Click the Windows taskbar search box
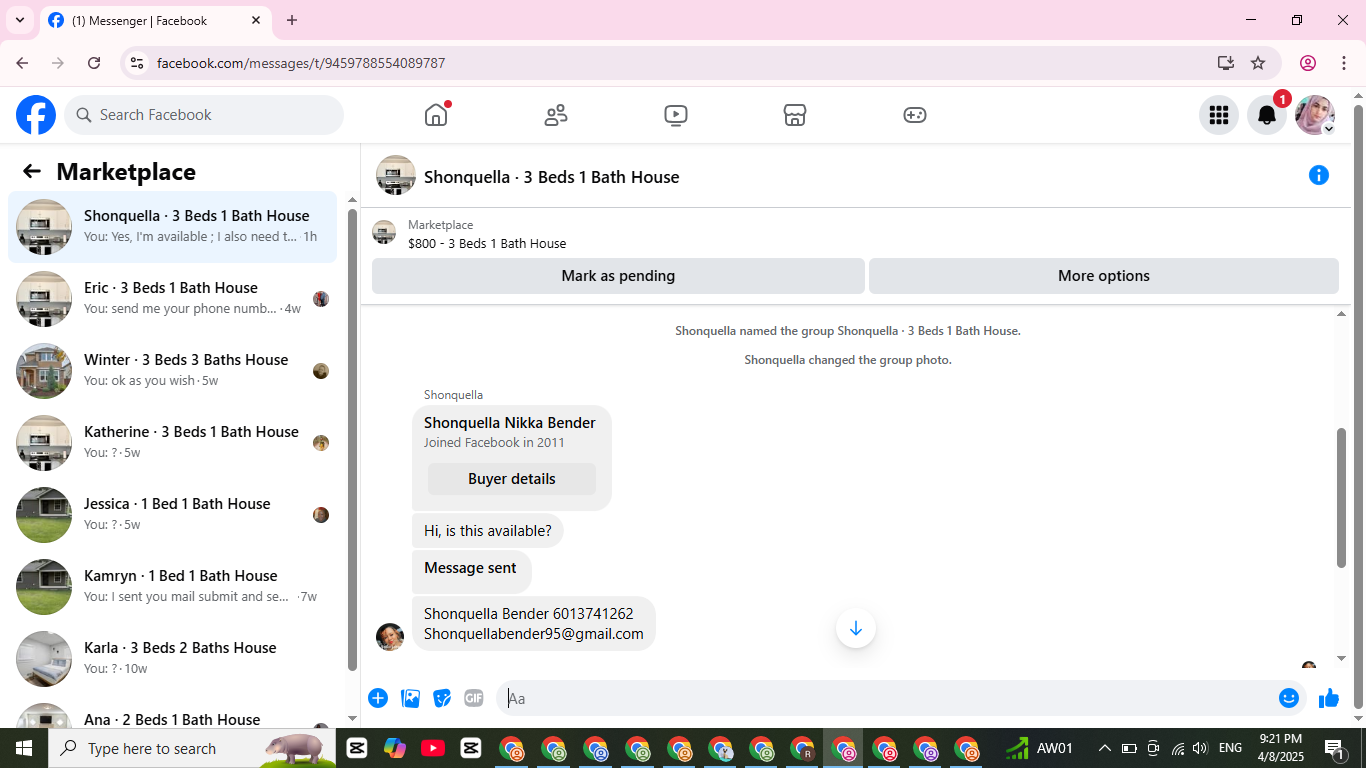1366x768 pixels. coord(192,748)
